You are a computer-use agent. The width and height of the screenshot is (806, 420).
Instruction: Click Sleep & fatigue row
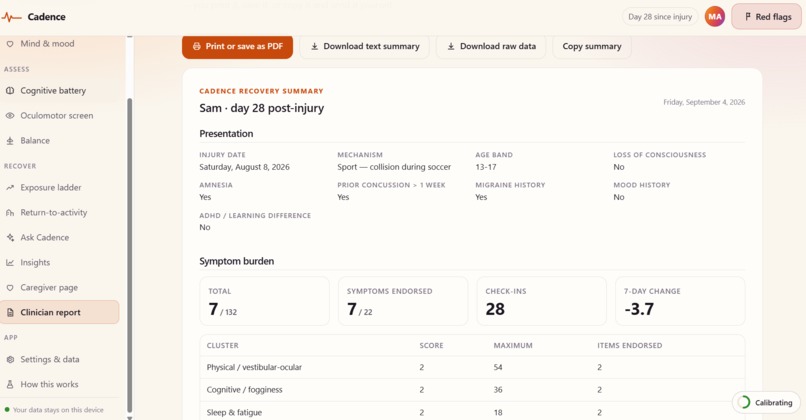[472, 412]
